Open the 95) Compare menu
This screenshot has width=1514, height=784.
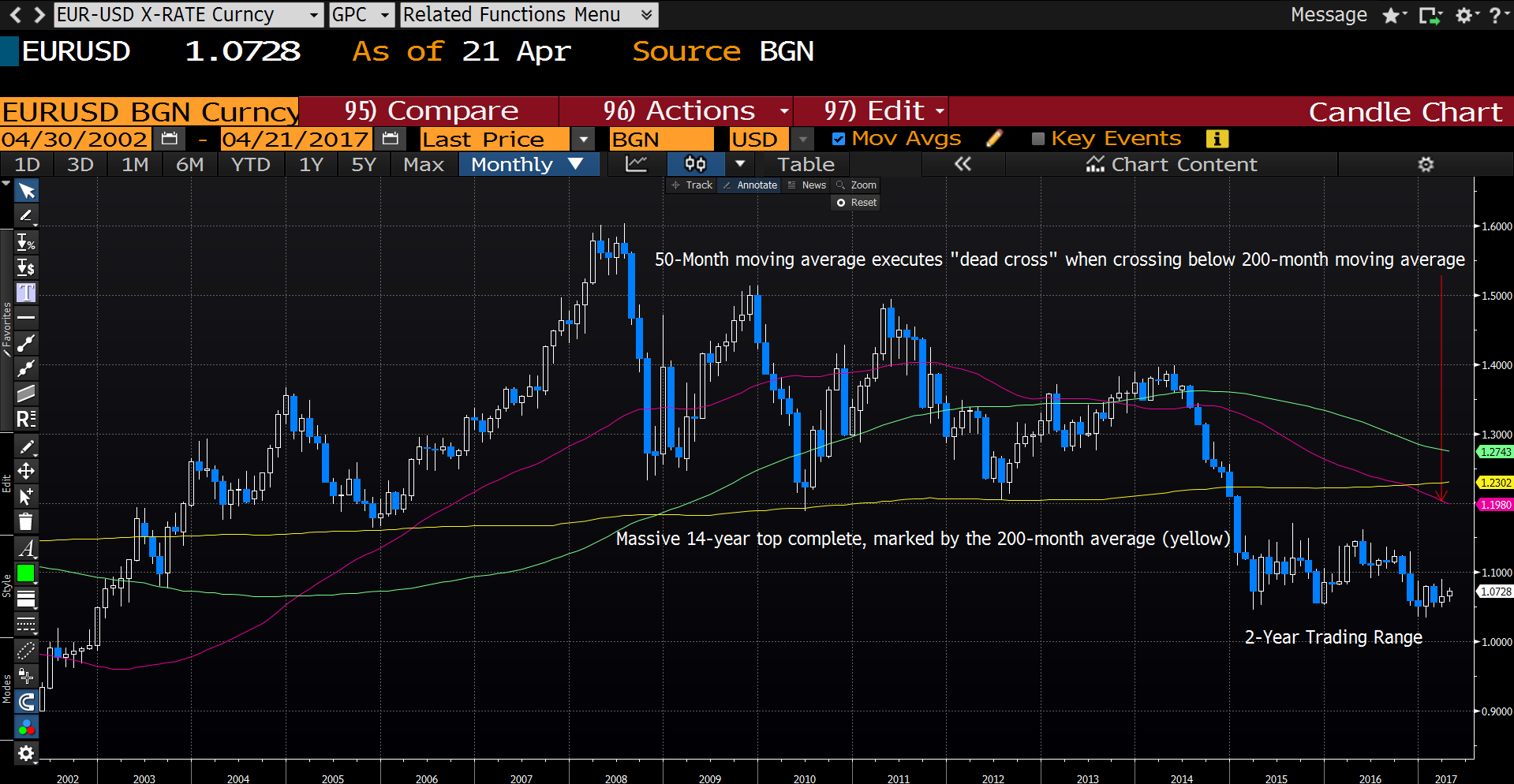pos(432,111)
